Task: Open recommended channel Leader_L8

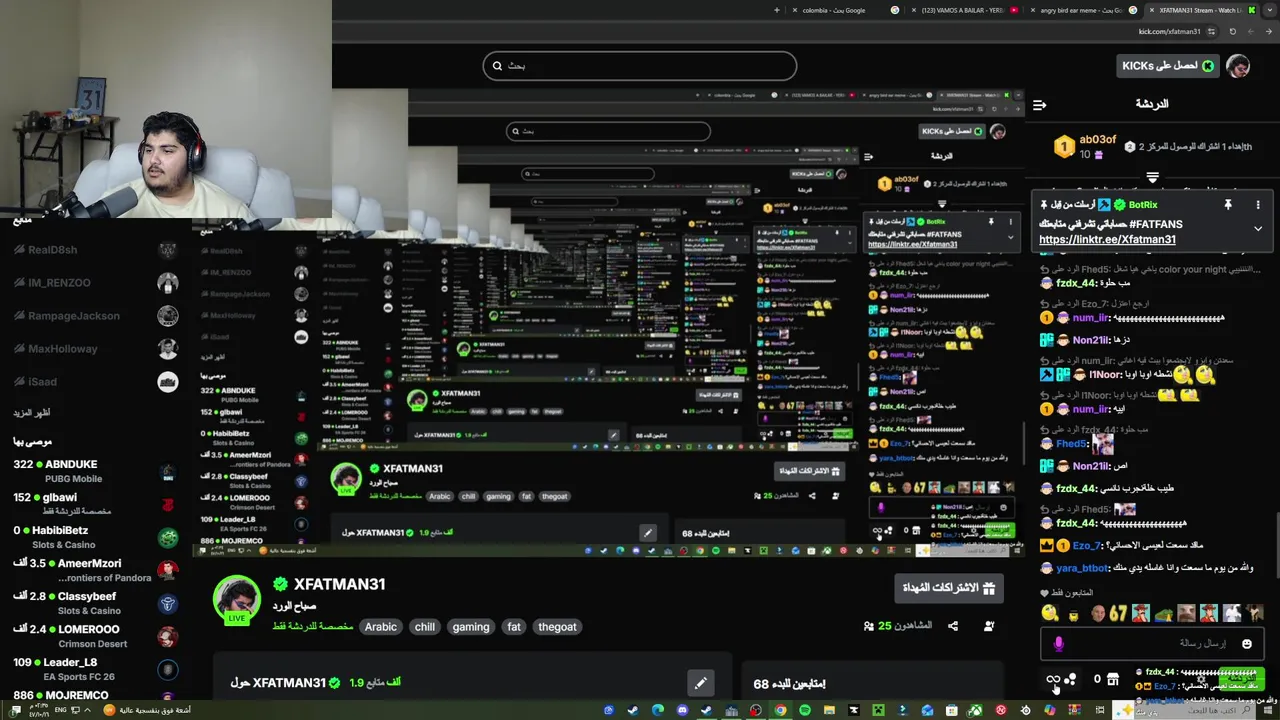Action: tap(95, 669)
